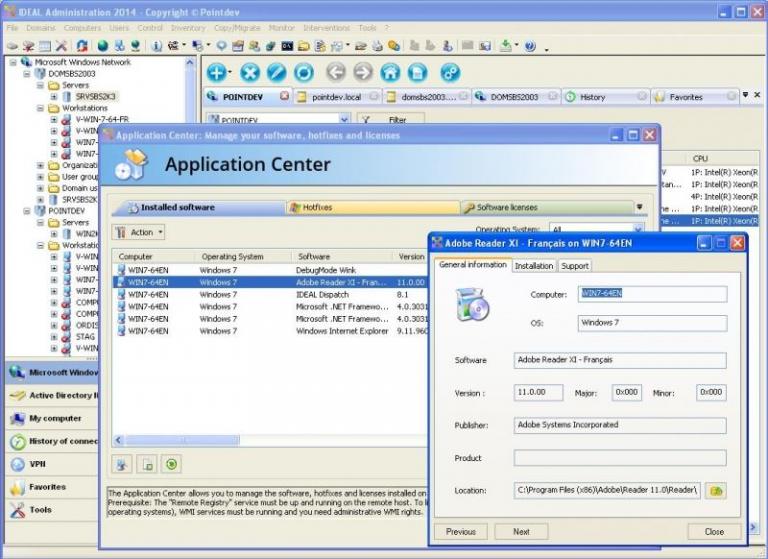Click the blue home navigation icon

click(x=390, y=72)
